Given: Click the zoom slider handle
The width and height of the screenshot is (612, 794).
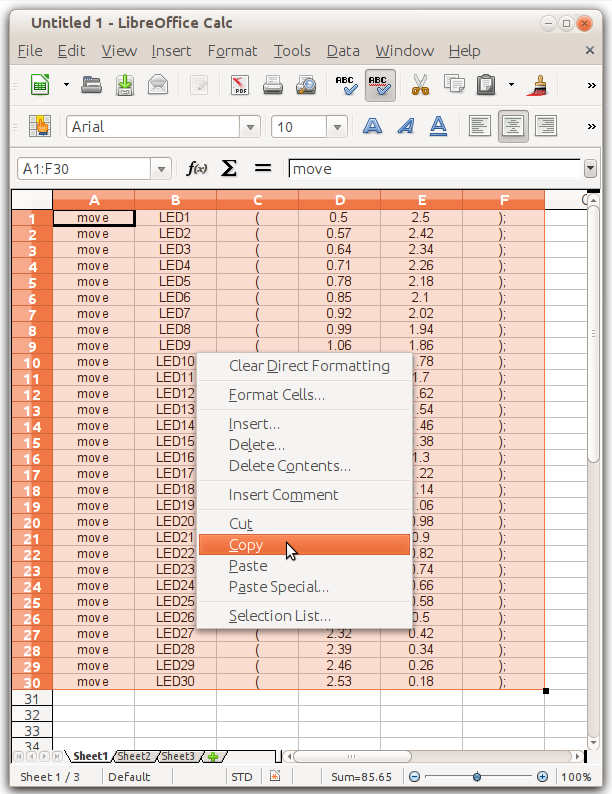Looking at the screenshot, I should 477,777.
